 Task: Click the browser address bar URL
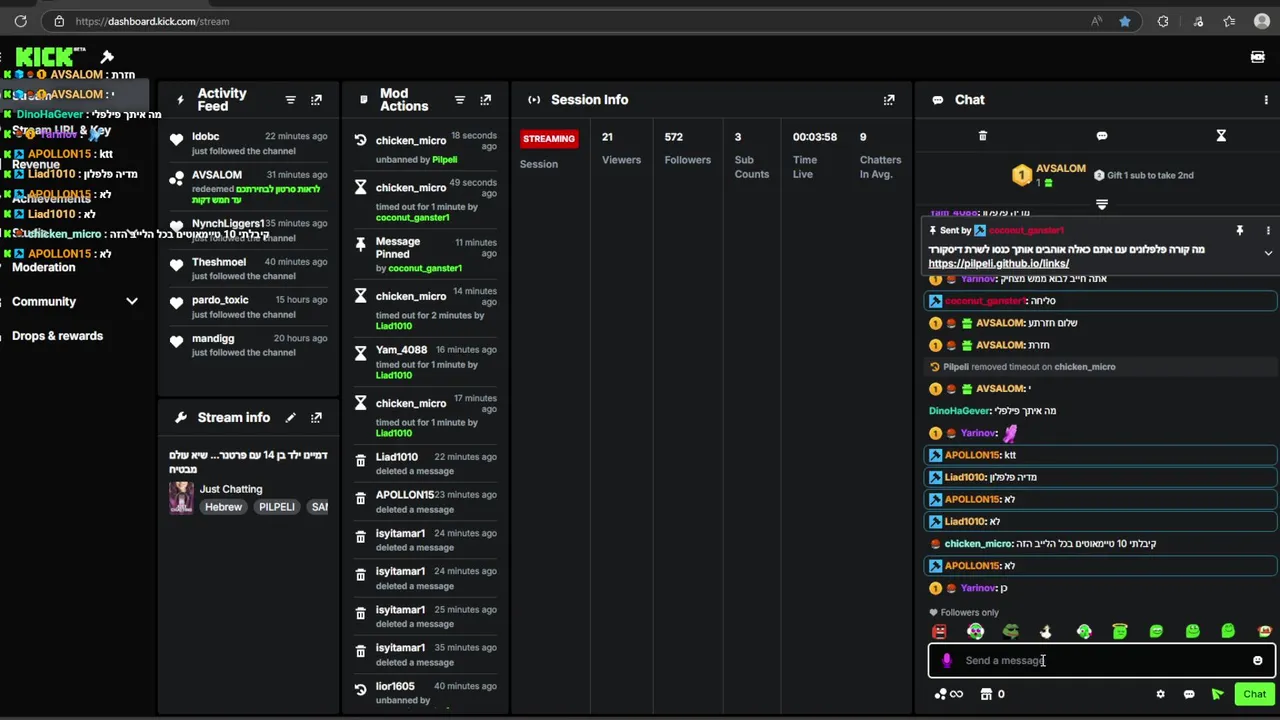click(152, 21)
